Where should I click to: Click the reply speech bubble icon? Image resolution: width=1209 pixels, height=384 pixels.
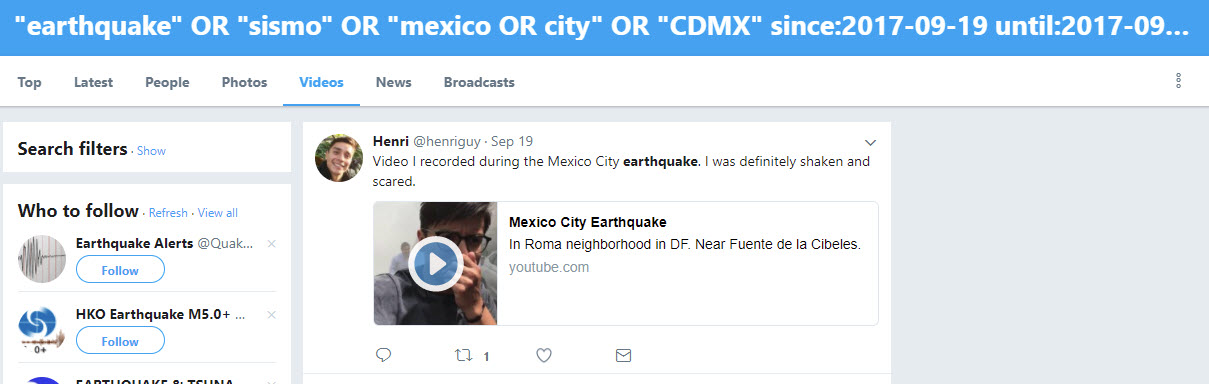click(x=383, y=355)
